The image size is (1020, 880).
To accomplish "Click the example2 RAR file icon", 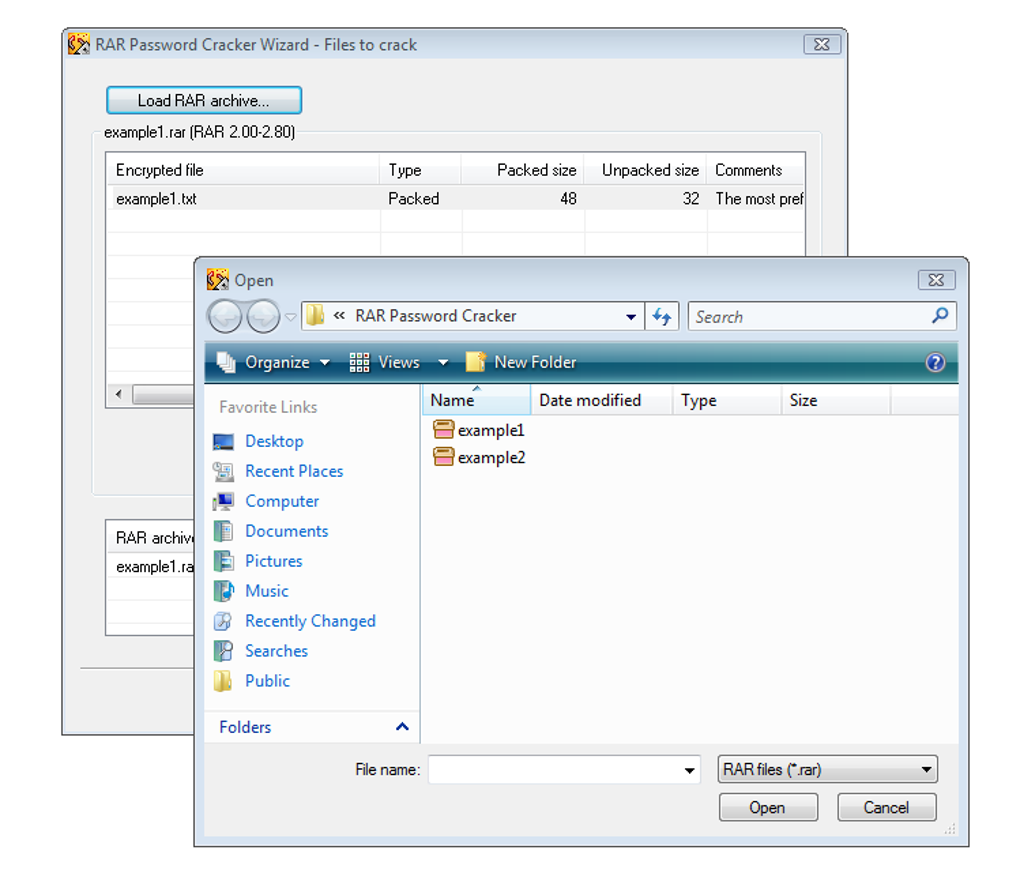I will point(443,457).
